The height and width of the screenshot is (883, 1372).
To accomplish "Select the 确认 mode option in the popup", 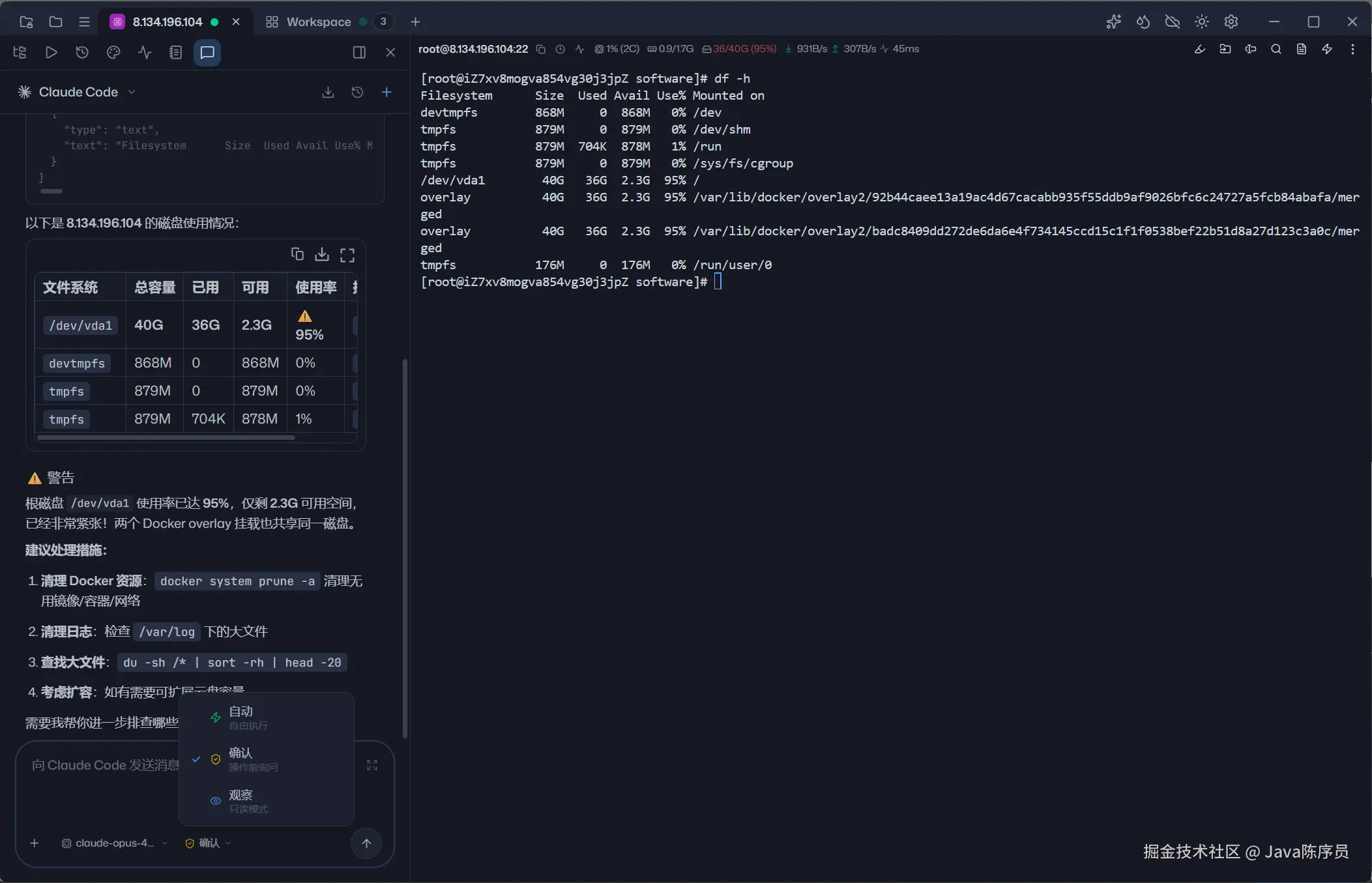I will pos(267,759).
